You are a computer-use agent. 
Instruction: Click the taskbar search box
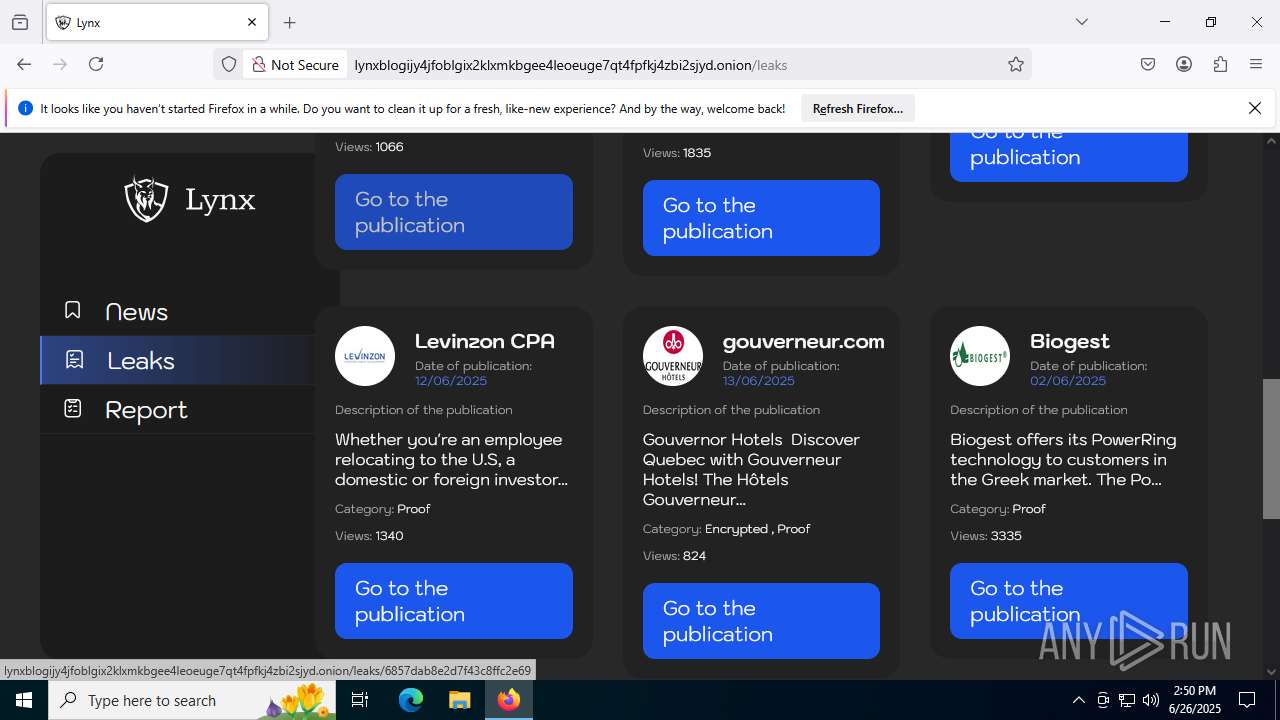click(x=193, y=700)
